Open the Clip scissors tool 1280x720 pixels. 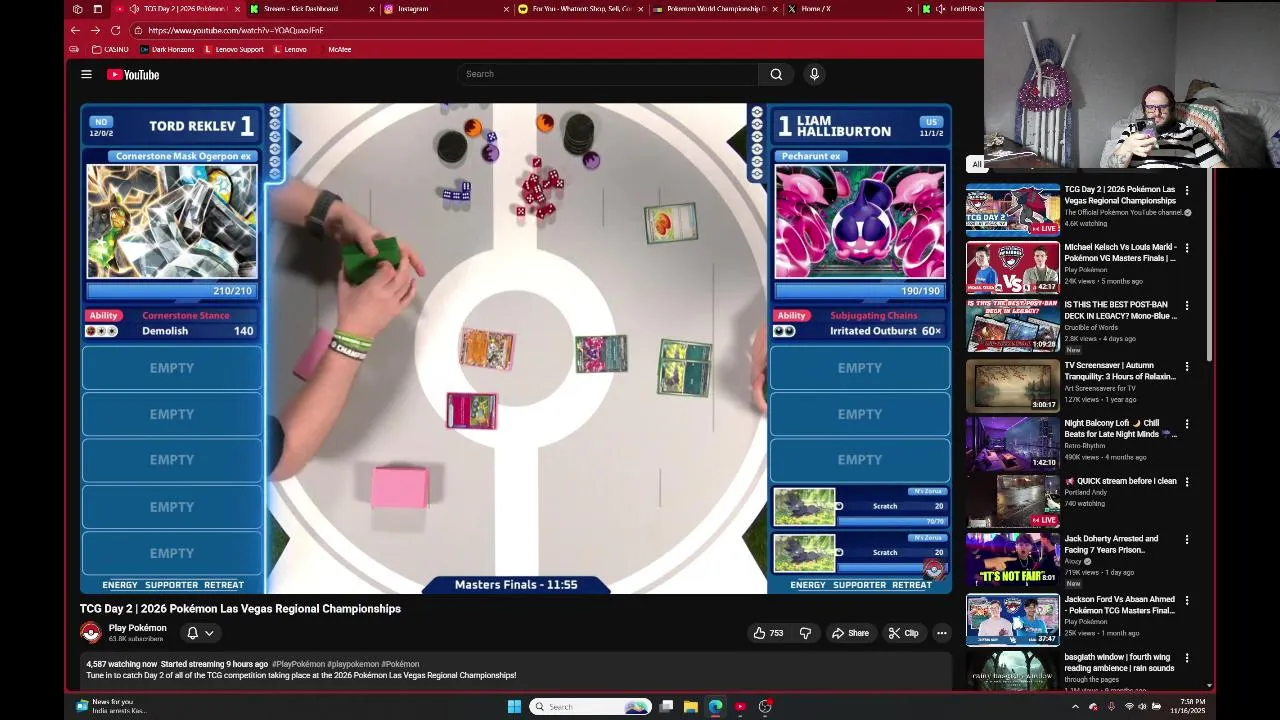[903, 633]
